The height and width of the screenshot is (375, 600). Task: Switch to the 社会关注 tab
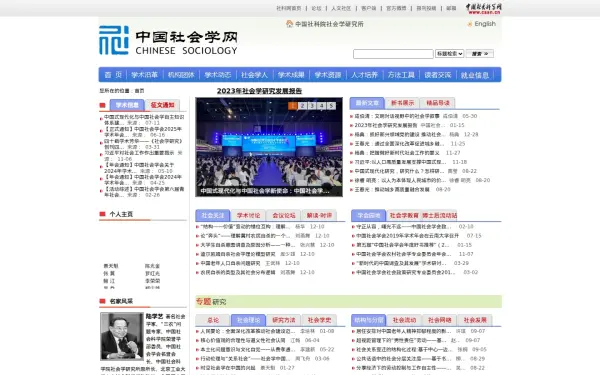point(213,215)
